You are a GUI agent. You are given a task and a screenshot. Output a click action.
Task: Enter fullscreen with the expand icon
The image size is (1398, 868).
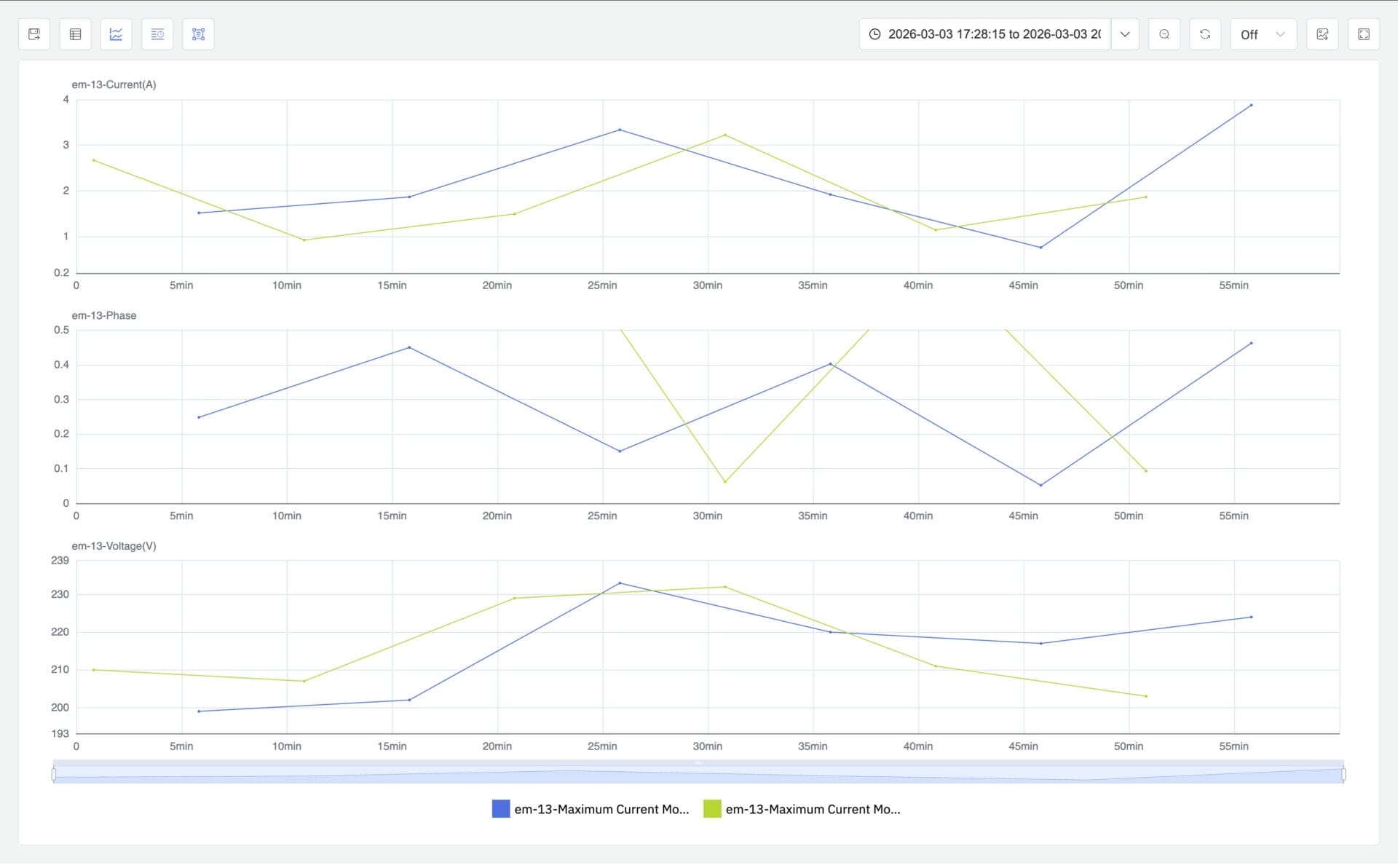tap(1364, 34)
